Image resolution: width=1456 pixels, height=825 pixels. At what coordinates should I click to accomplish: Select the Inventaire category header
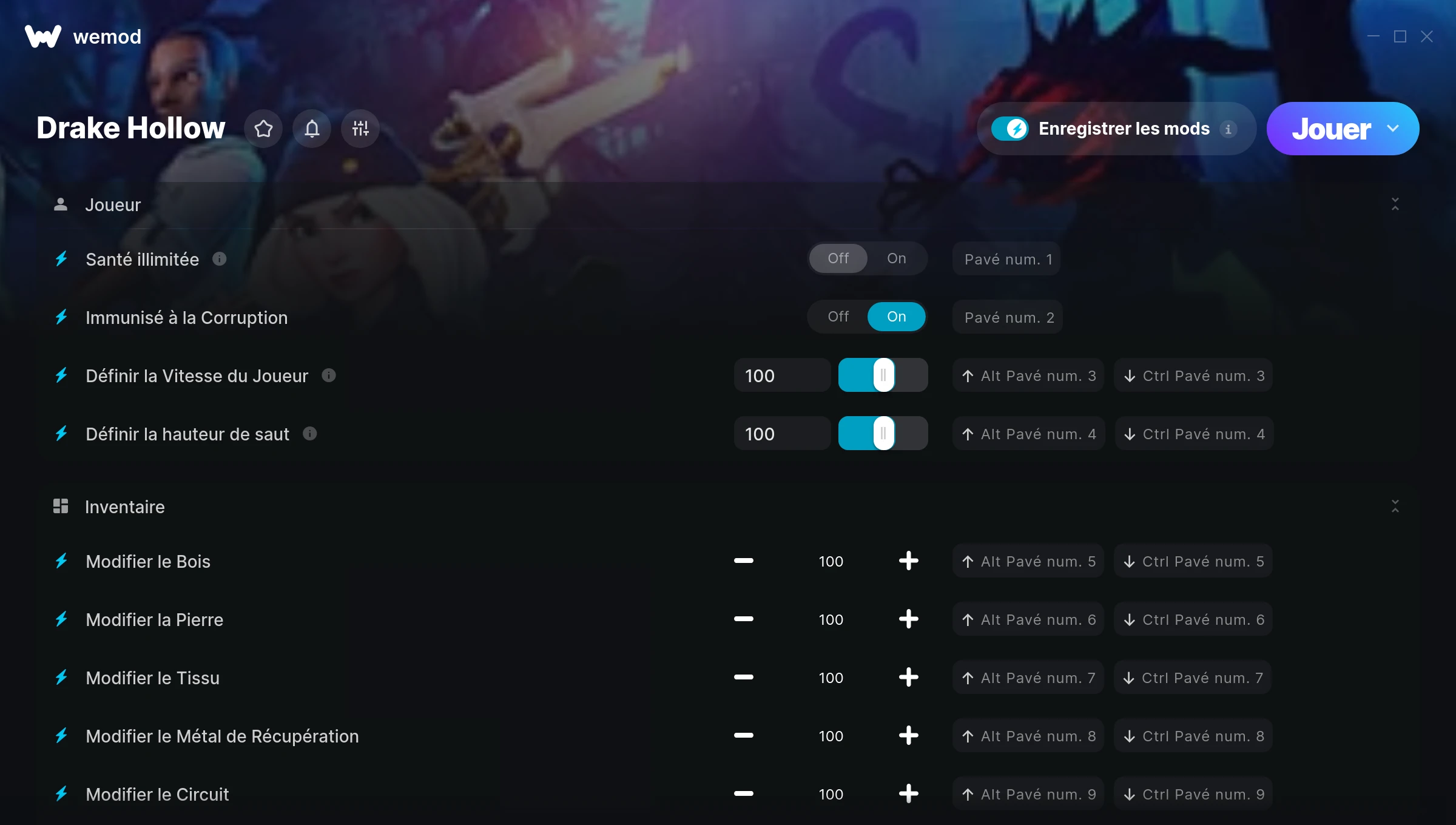[125, 507]
